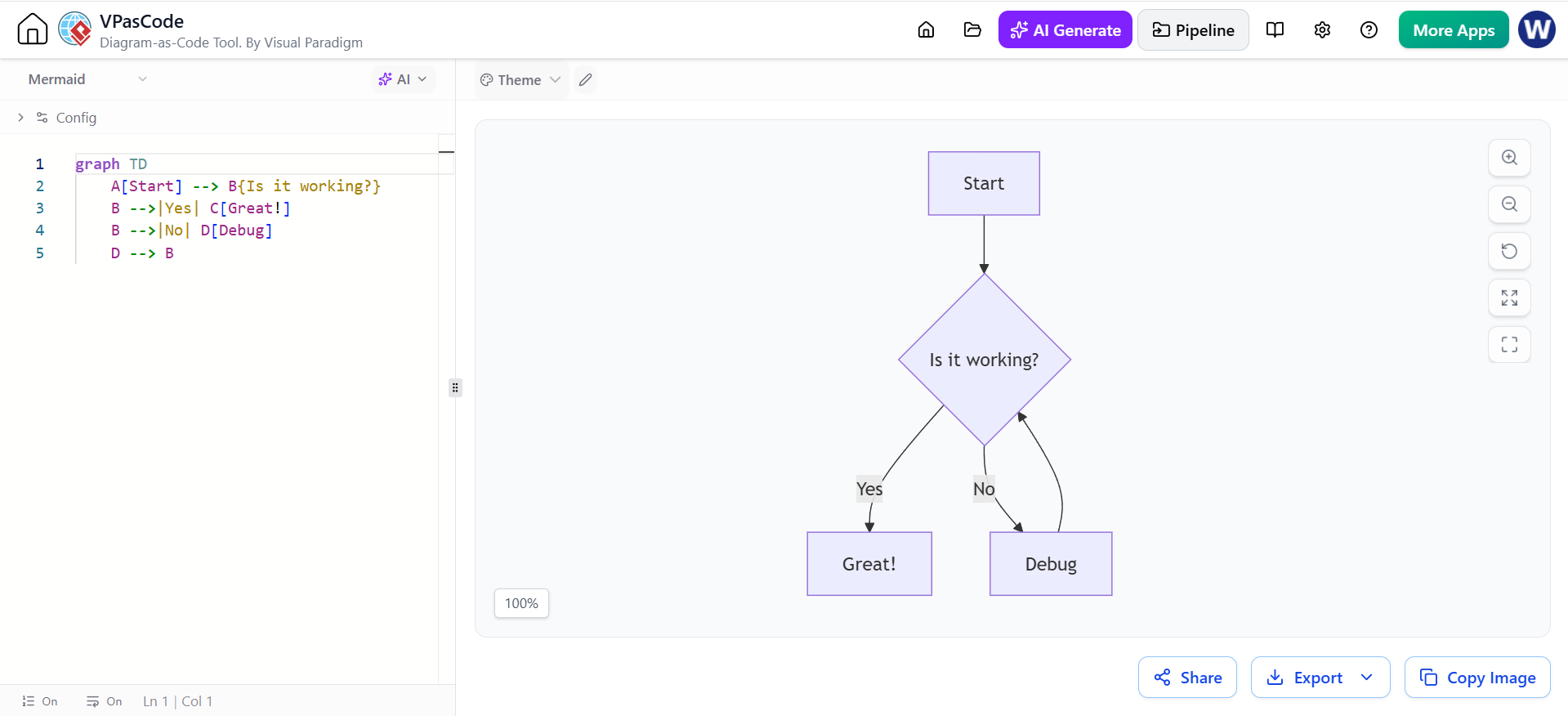Toggle word wrap On in status bar
Image resolution: width=1568 pixels, height=716 pixels.
(x=105, y=701)
